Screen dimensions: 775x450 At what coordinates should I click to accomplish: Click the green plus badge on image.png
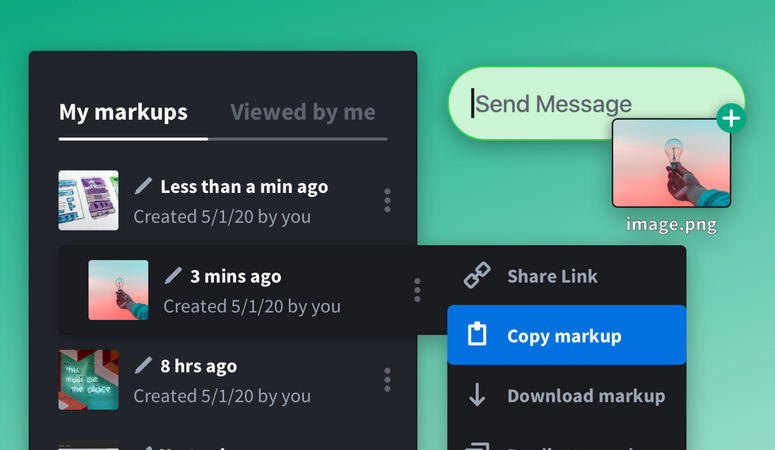pos(731,118)
